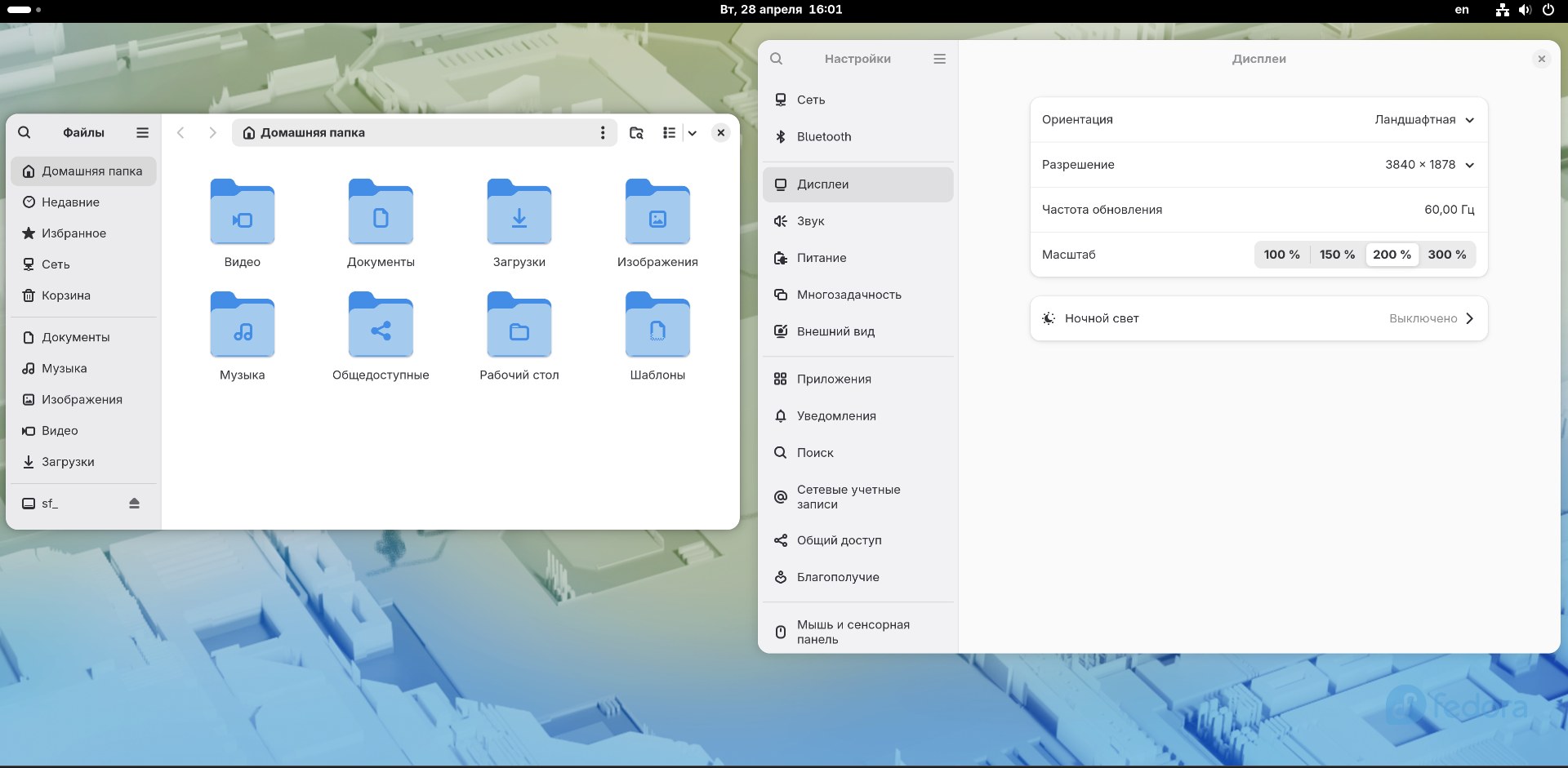Open the Settings search icon
1568x768 pixels.
click(777, 59)
